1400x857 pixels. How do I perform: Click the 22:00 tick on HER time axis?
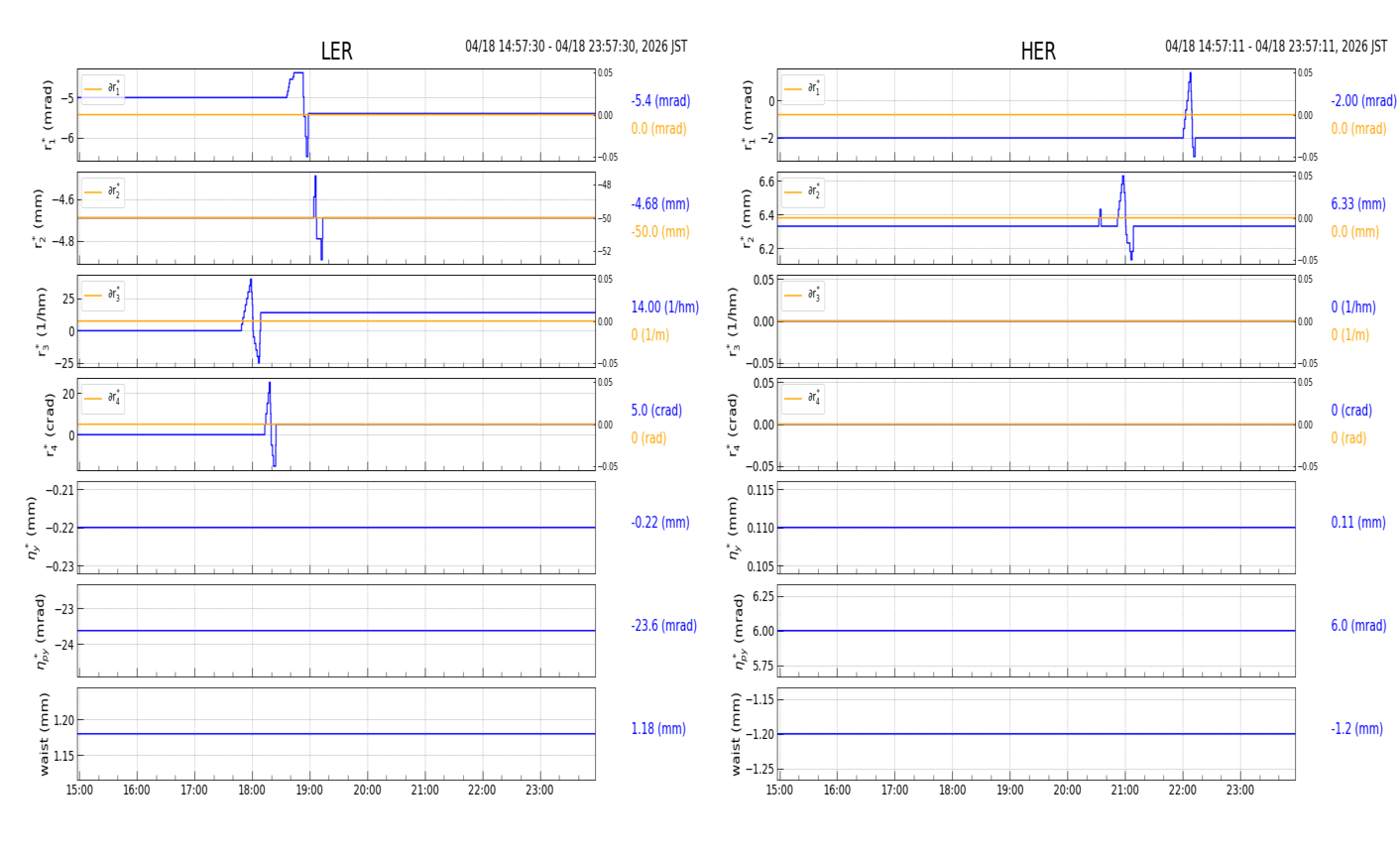tap(1182, 791)
